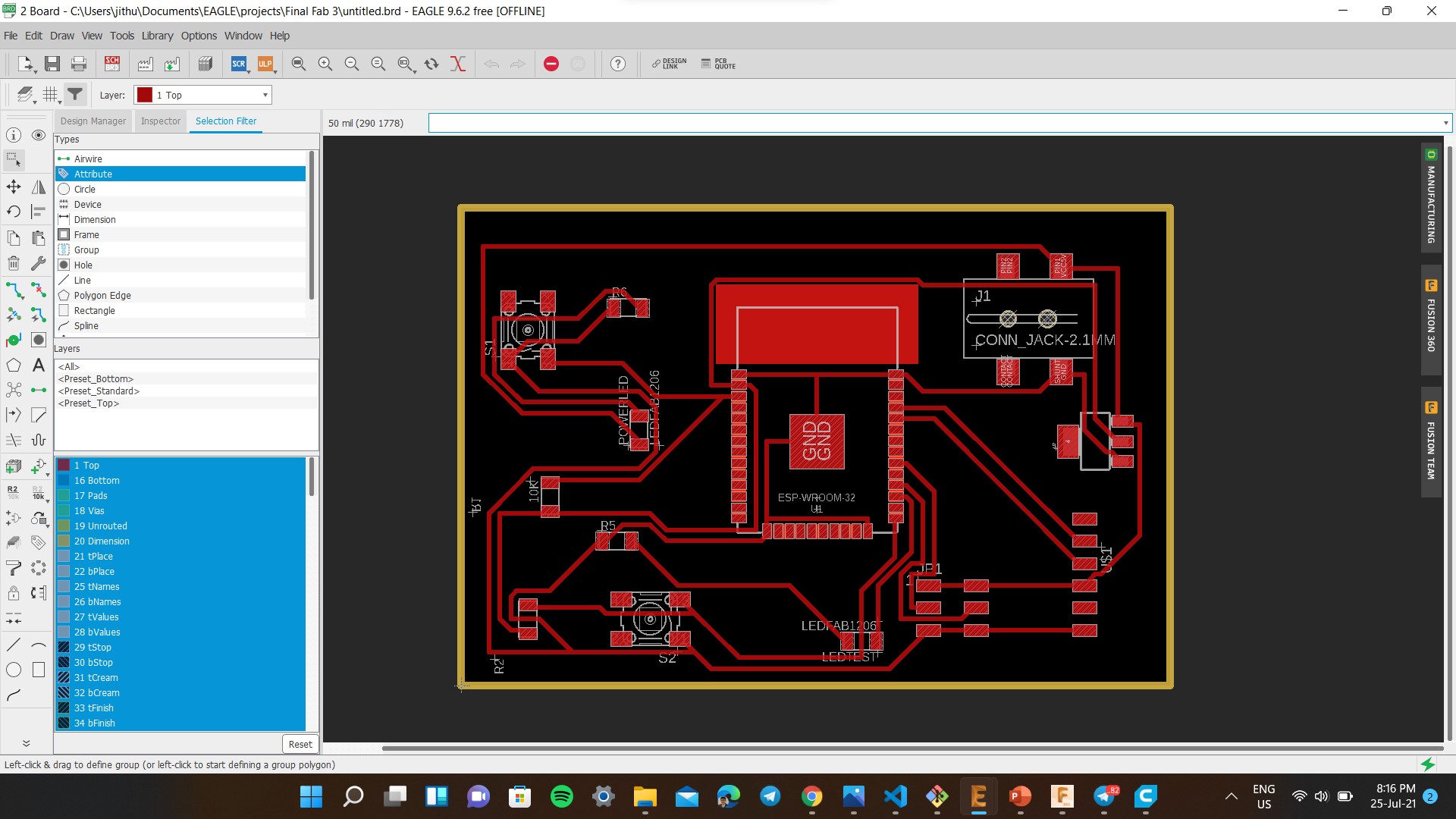Image resolution: width=1456 pixels, height=819 pixels.
Task: Click the Save board icon
Action: [x=52, y=64]
